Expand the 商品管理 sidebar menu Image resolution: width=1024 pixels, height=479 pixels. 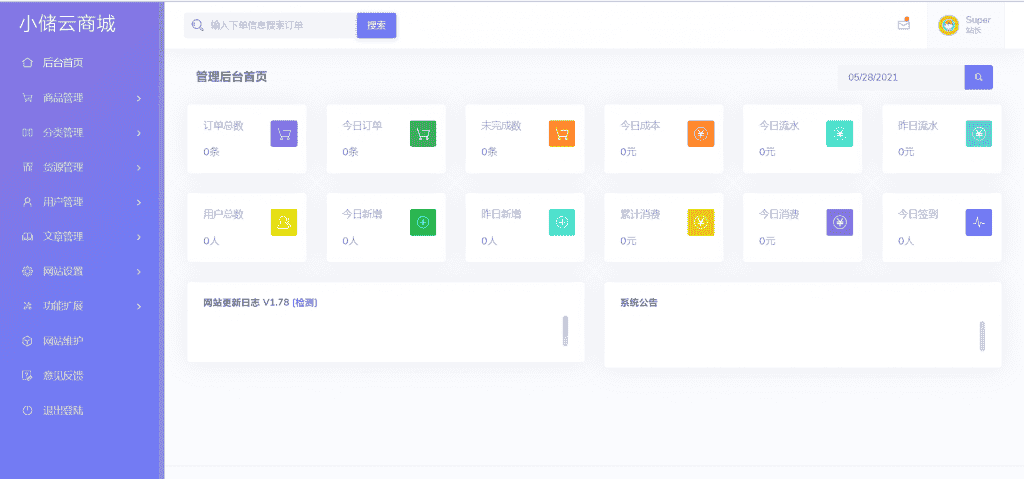pos(80,98)
